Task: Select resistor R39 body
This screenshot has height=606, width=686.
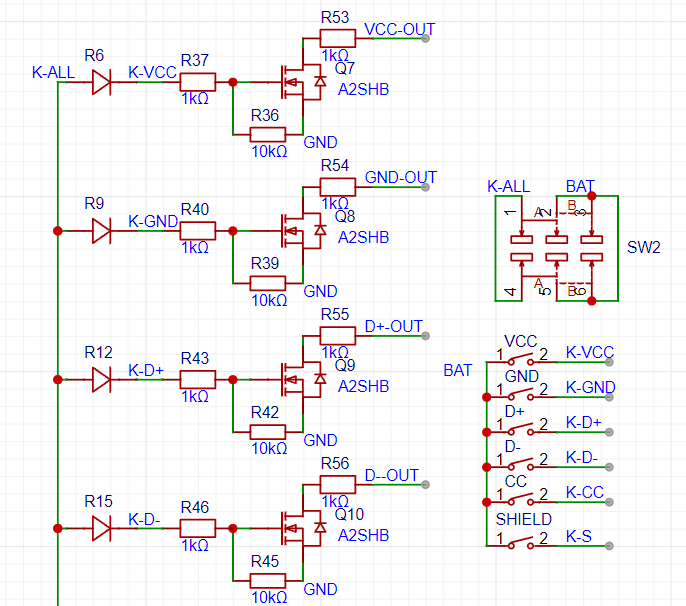Action: click(x=268, y=284)
